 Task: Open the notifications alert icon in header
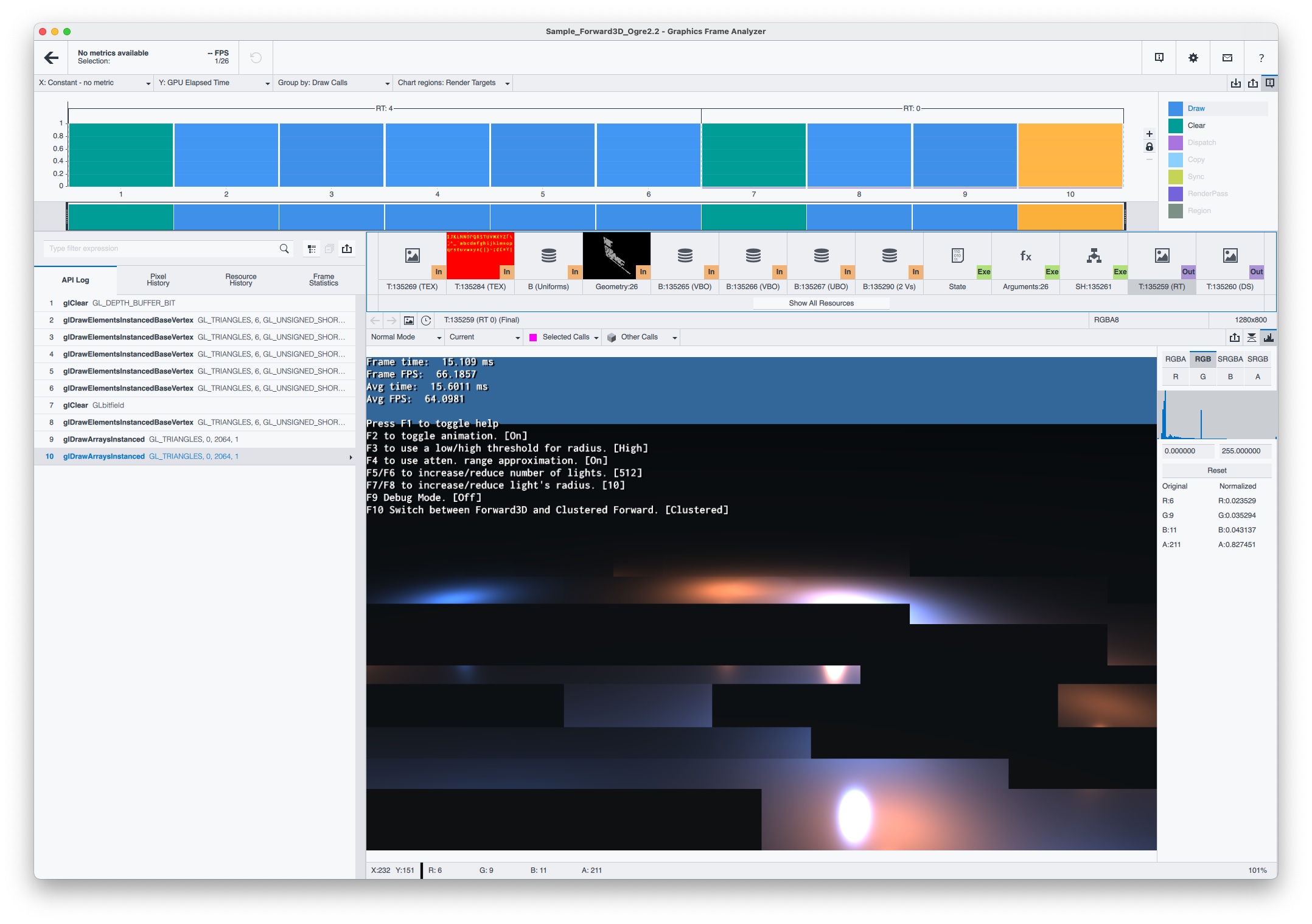coord(1159,58)
